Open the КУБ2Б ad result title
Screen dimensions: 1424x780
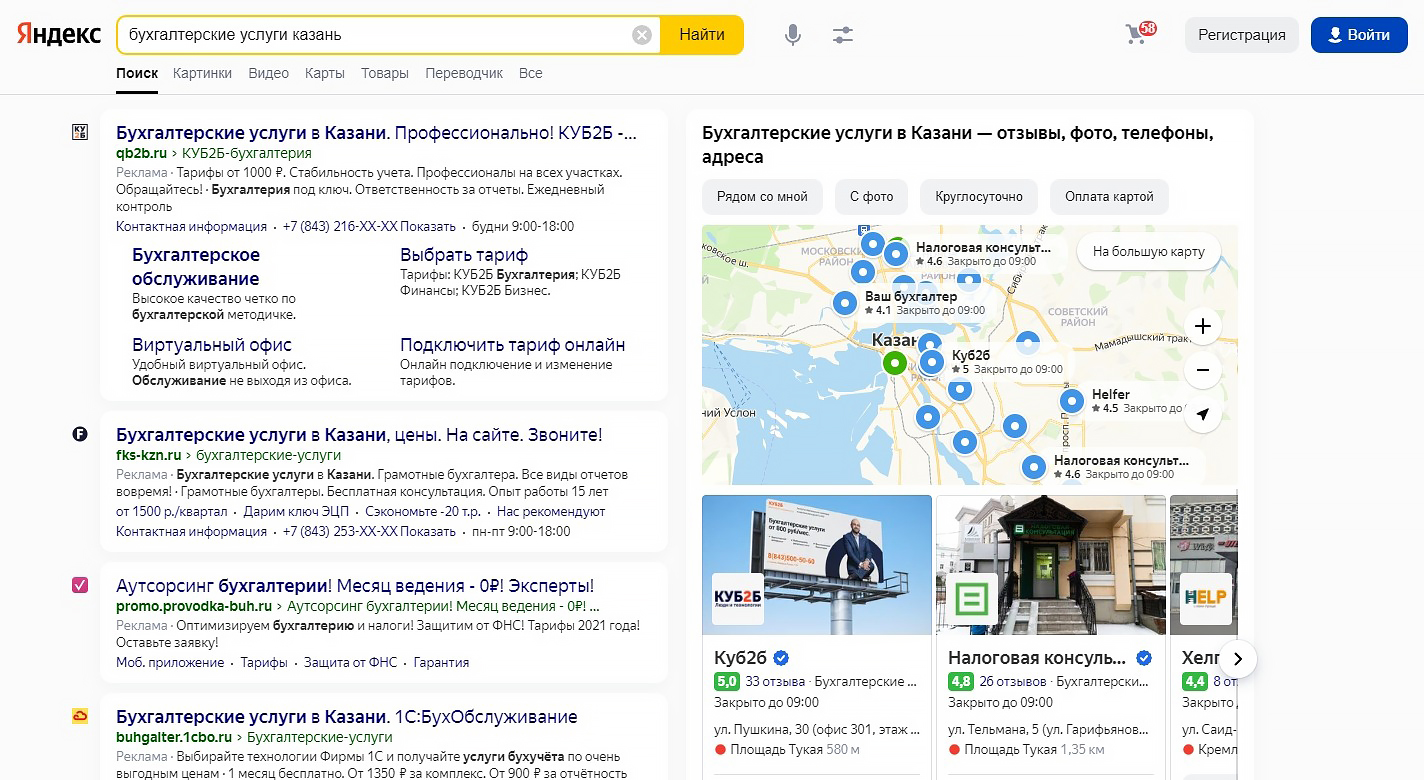coord(376,133)
